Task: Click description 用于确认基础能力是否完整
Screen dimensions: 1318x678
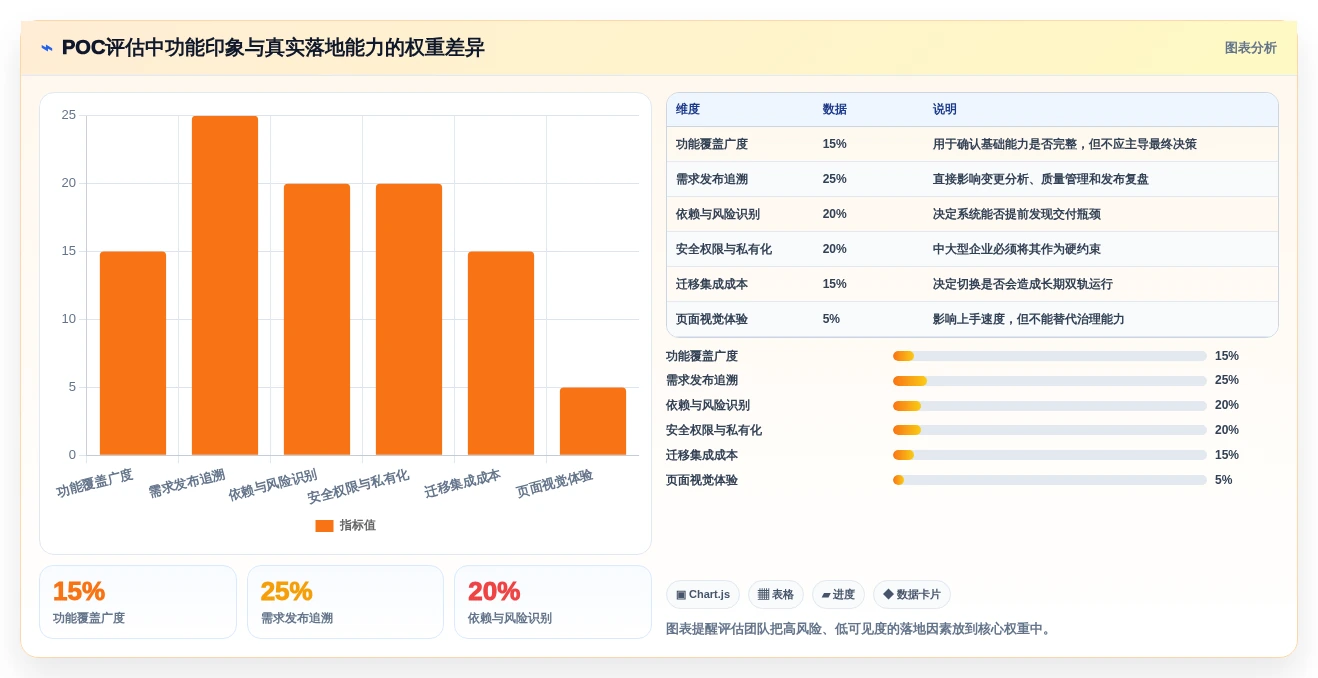Action: tap(1065, 144)
